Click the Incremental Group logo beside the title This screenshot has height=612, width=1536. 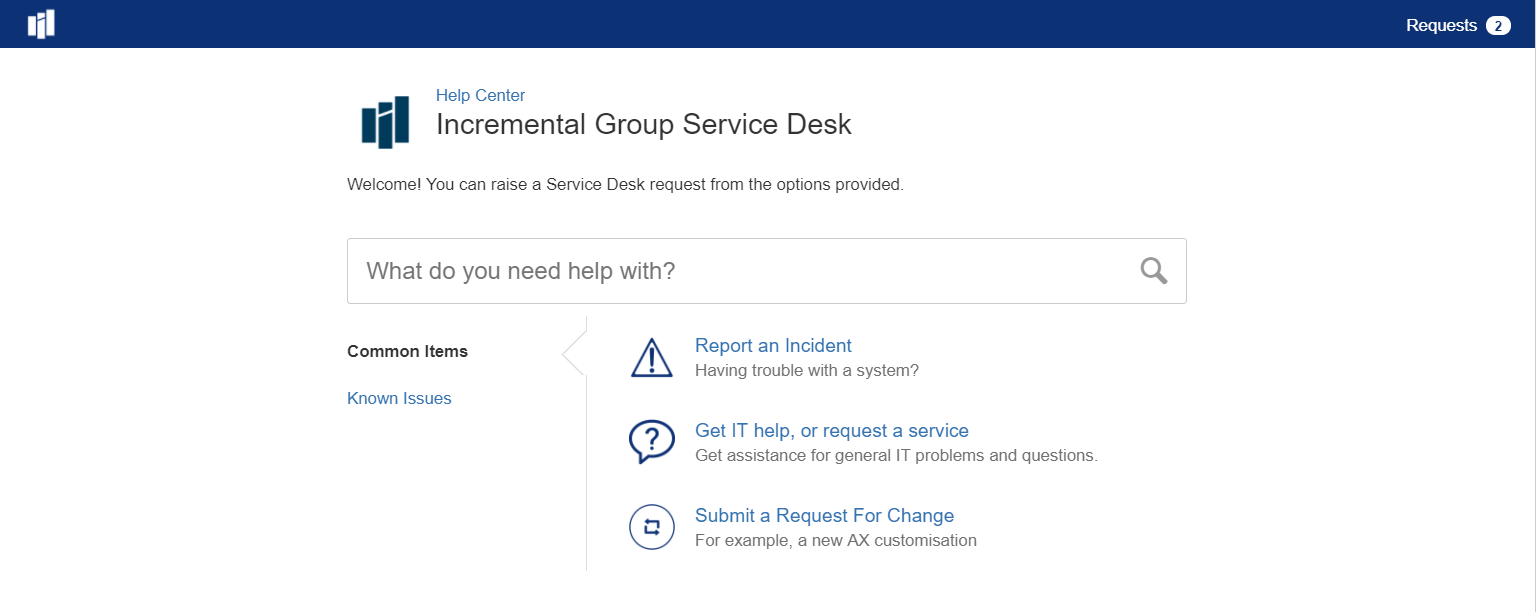point(385,122)
